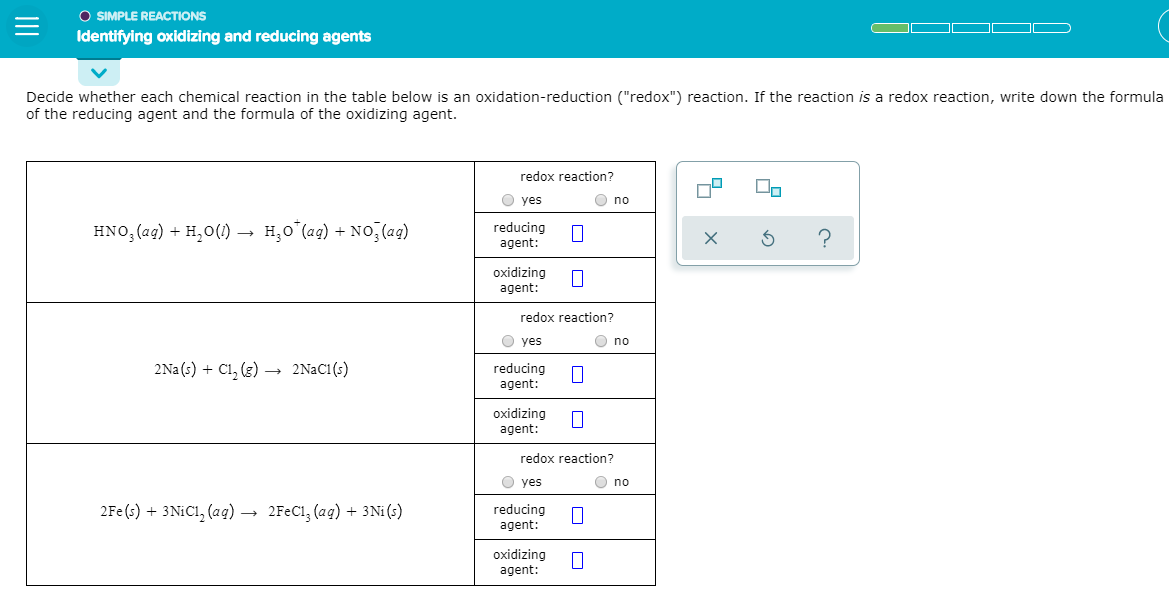
Task: Select "yes" for the Fe + NiCl2 reaction
Action: tap(508, 481)
